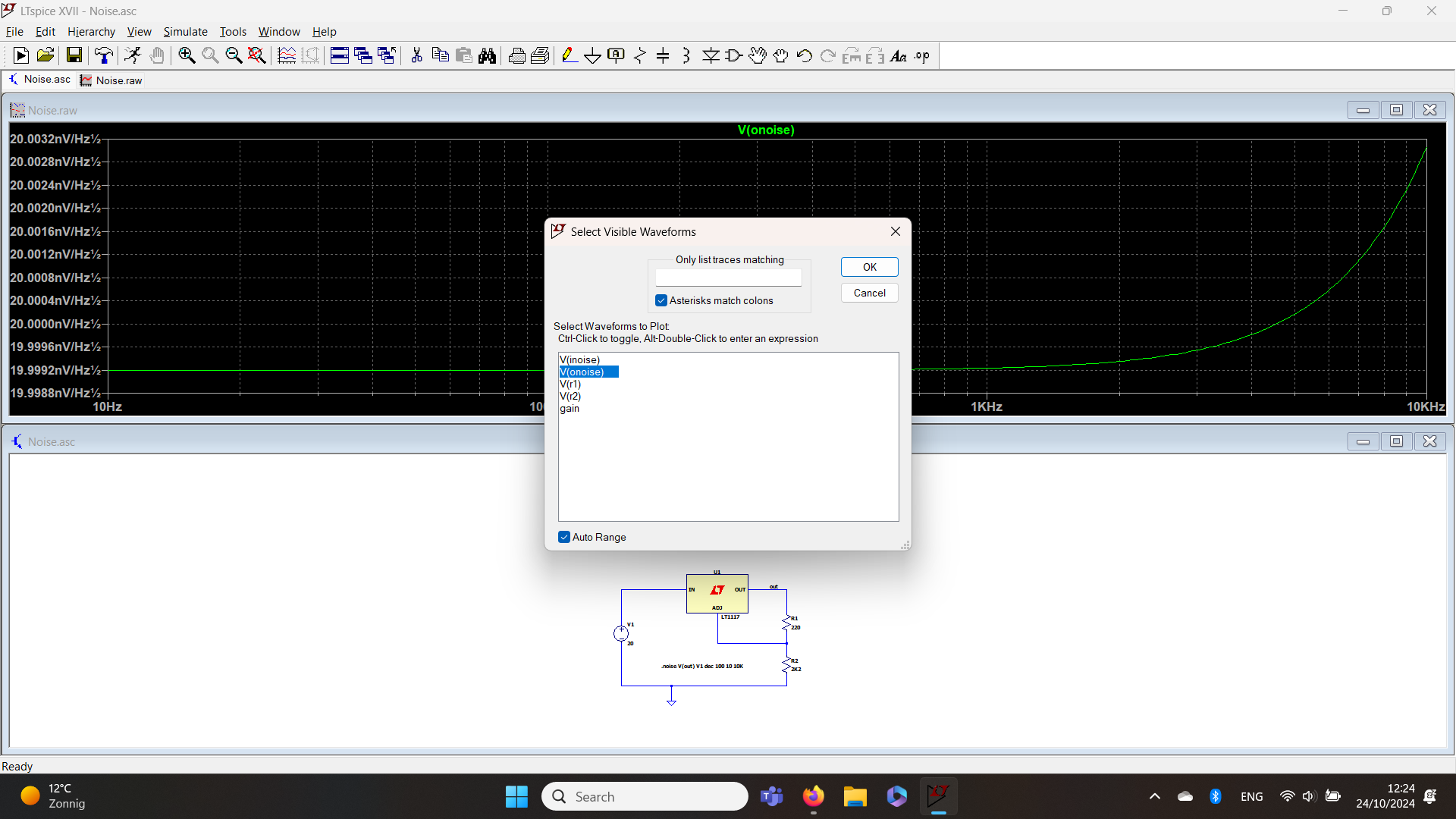Cascade windows with the cascade icon
Screen dimensions: 1456x819
coord(363,55)
